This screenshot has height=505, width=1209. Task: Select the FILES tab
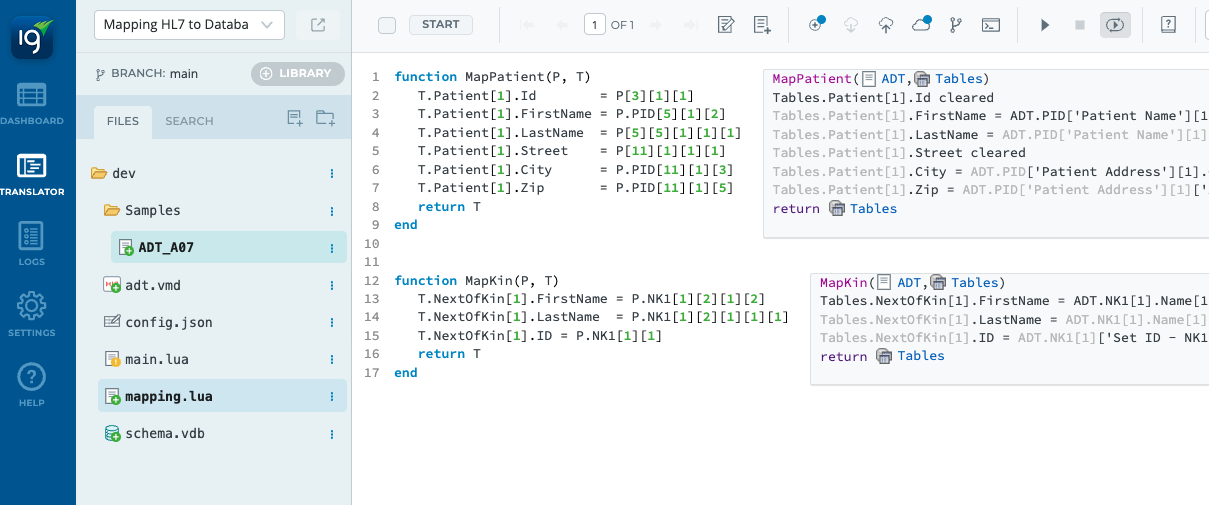pyautogui.click(x=123, y=121)
